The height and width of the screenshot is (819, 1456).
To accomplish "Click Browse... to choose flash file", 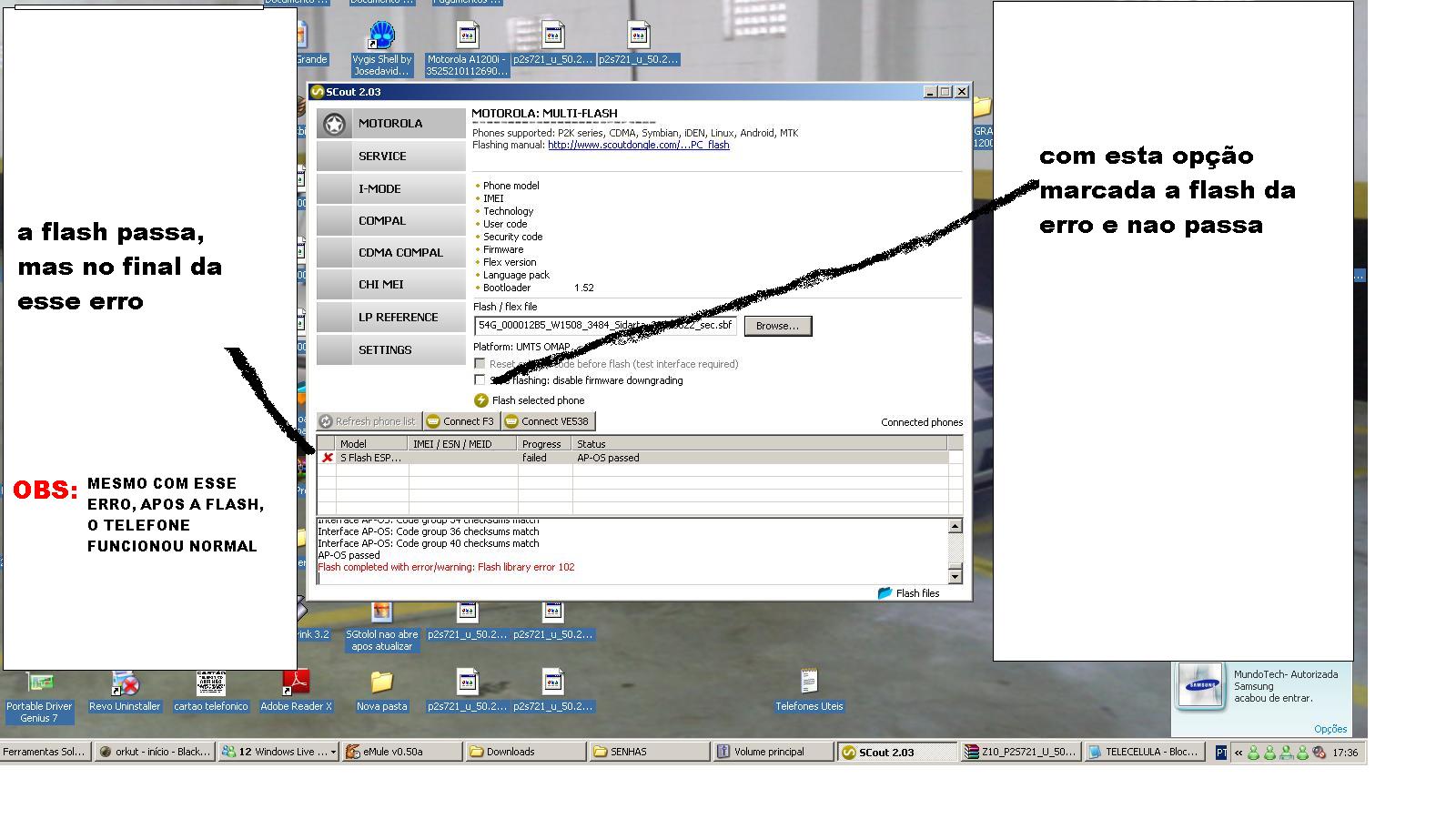I will tap(778, 326).
